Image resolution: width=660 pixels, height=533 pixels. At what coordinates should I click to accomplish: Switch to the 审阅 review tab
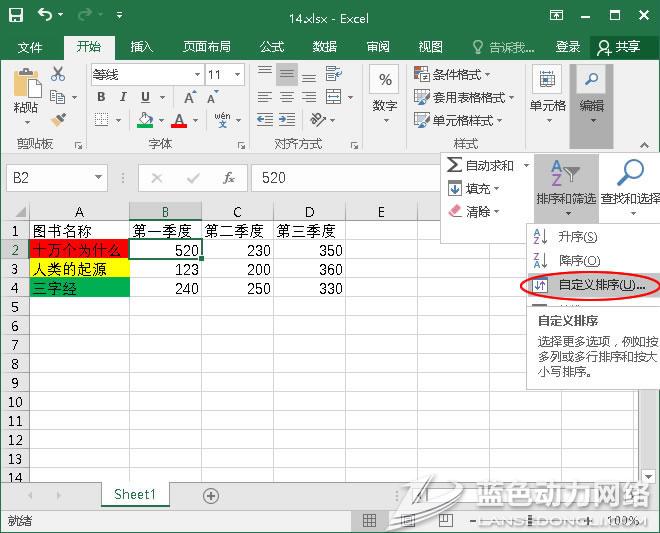[378, 47]
